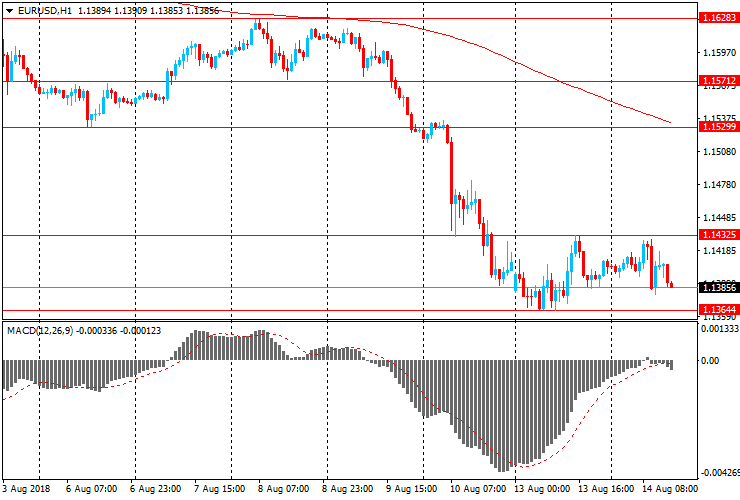The image size is (740, 500).
Task: Click the 8 Aug 07:00 time label
Action: (x=283, y=488)
